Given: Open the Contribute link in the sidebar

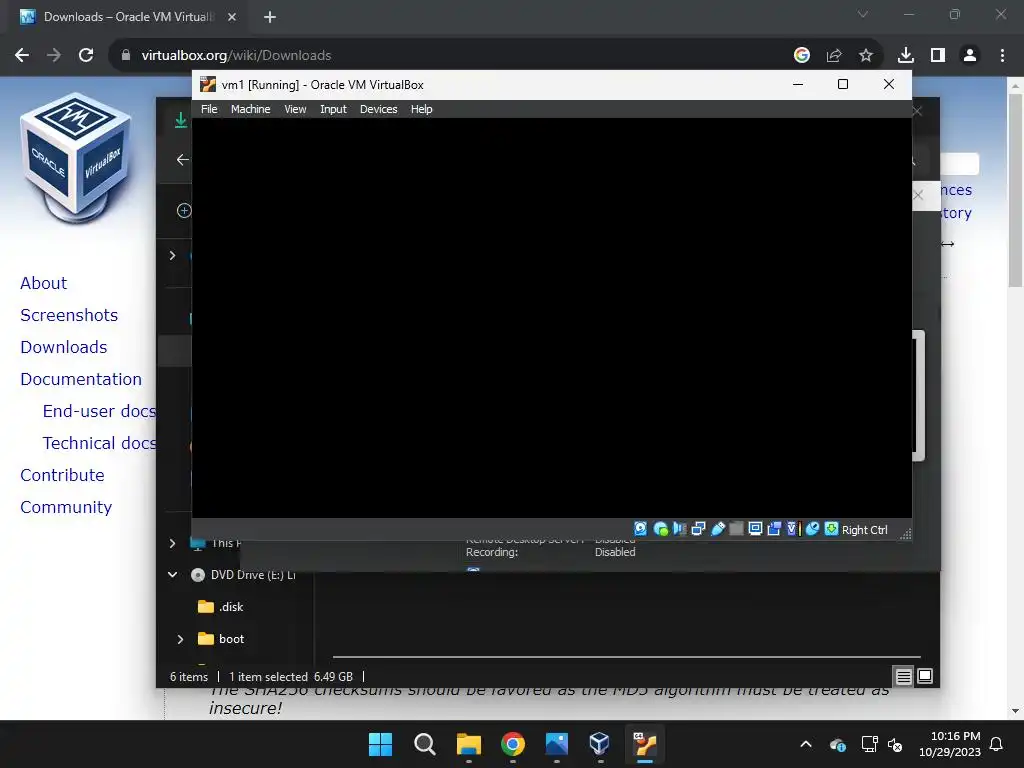Looking at the screenshot, I should pyautogui.click(x=63, y=475).
